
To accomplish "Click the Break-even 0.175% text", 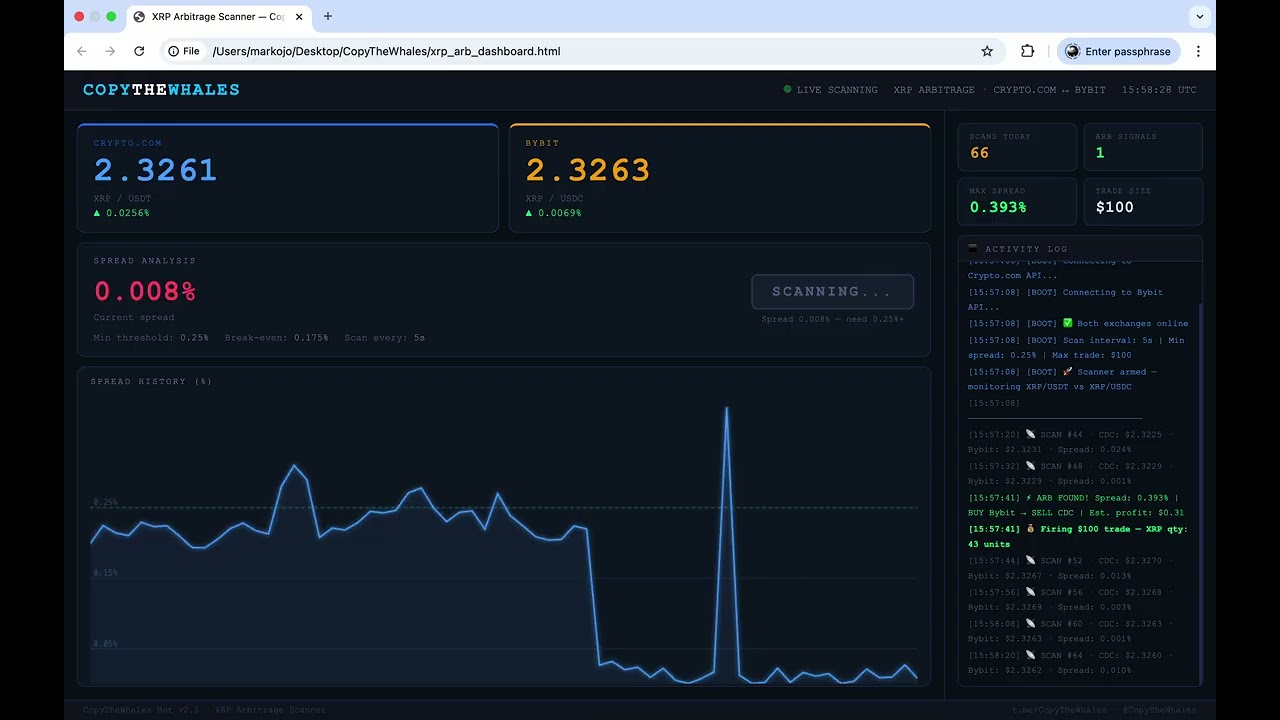I will pos(276,338).
